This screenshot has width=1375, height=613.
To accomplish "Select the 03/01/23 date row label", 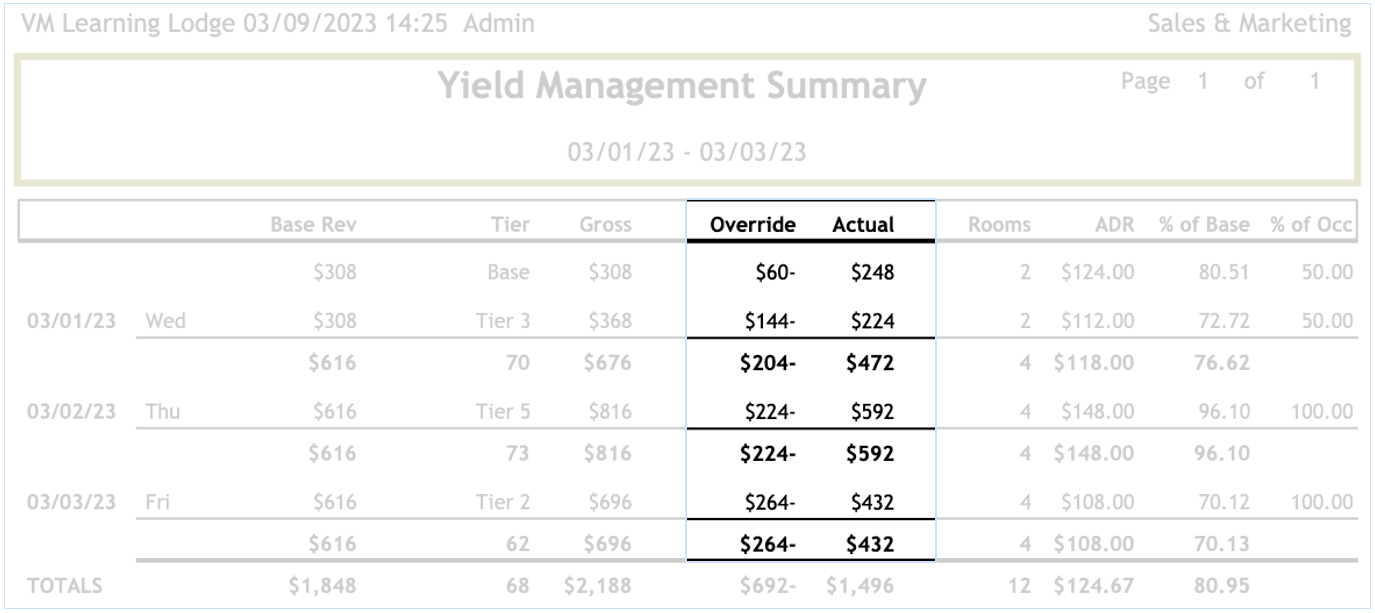I will (72, 321).
